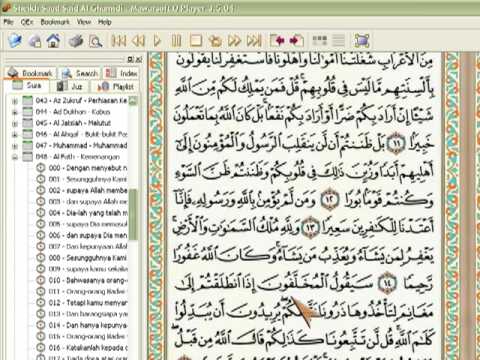The height and width of the screenshot is (360, 480).
Task: Expand the 044 Ad Dukhan sura
Action: click(15, 112)
